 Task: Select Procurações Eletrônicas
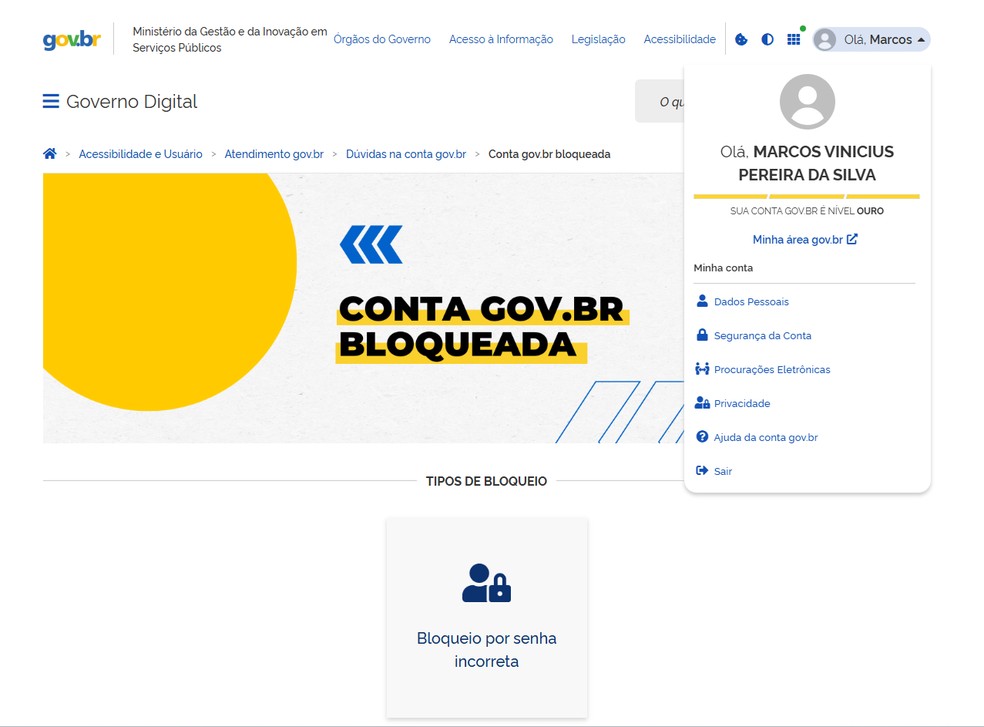click(772, 369)
